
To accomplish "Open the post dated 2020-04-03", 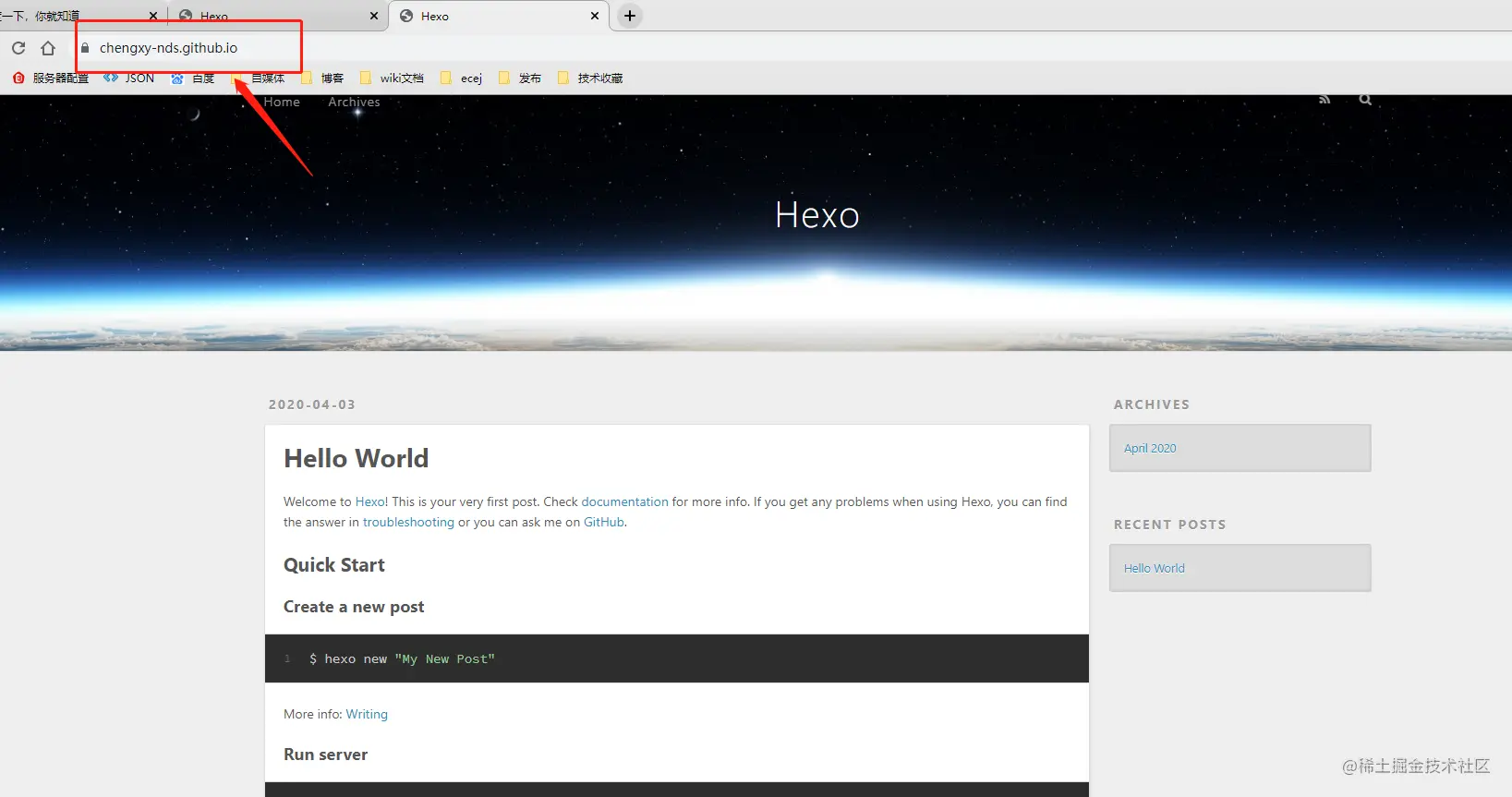I will 312,405.
